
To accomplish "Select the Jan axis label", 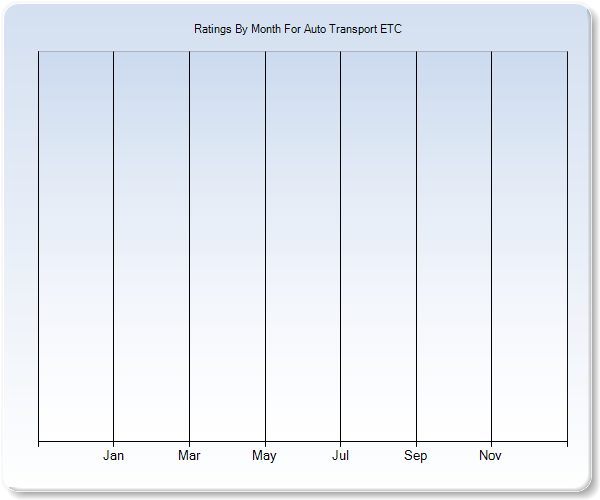I will tap(114, 456).
